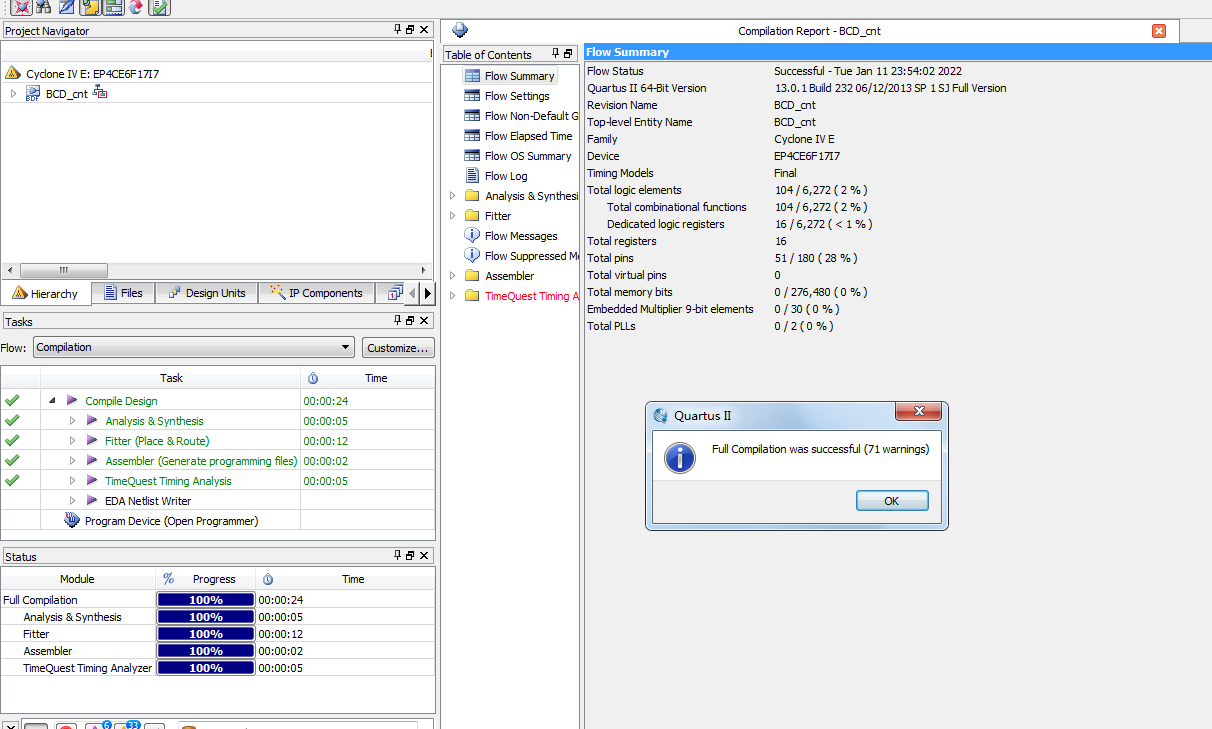Switch to the Files tab

point(123,293)
